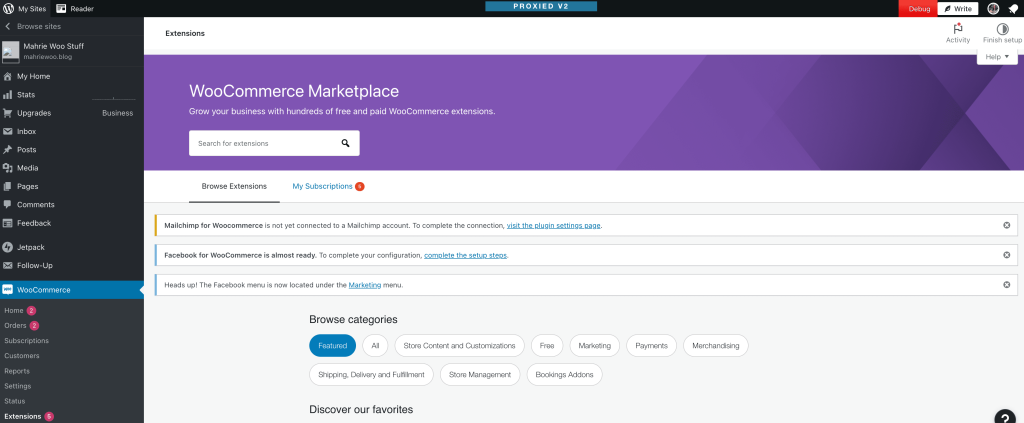Viewport: 1024px width, 423px height.
Task: Click the WooCommerce logo icon in sidebar
Action: coord(8,290)
